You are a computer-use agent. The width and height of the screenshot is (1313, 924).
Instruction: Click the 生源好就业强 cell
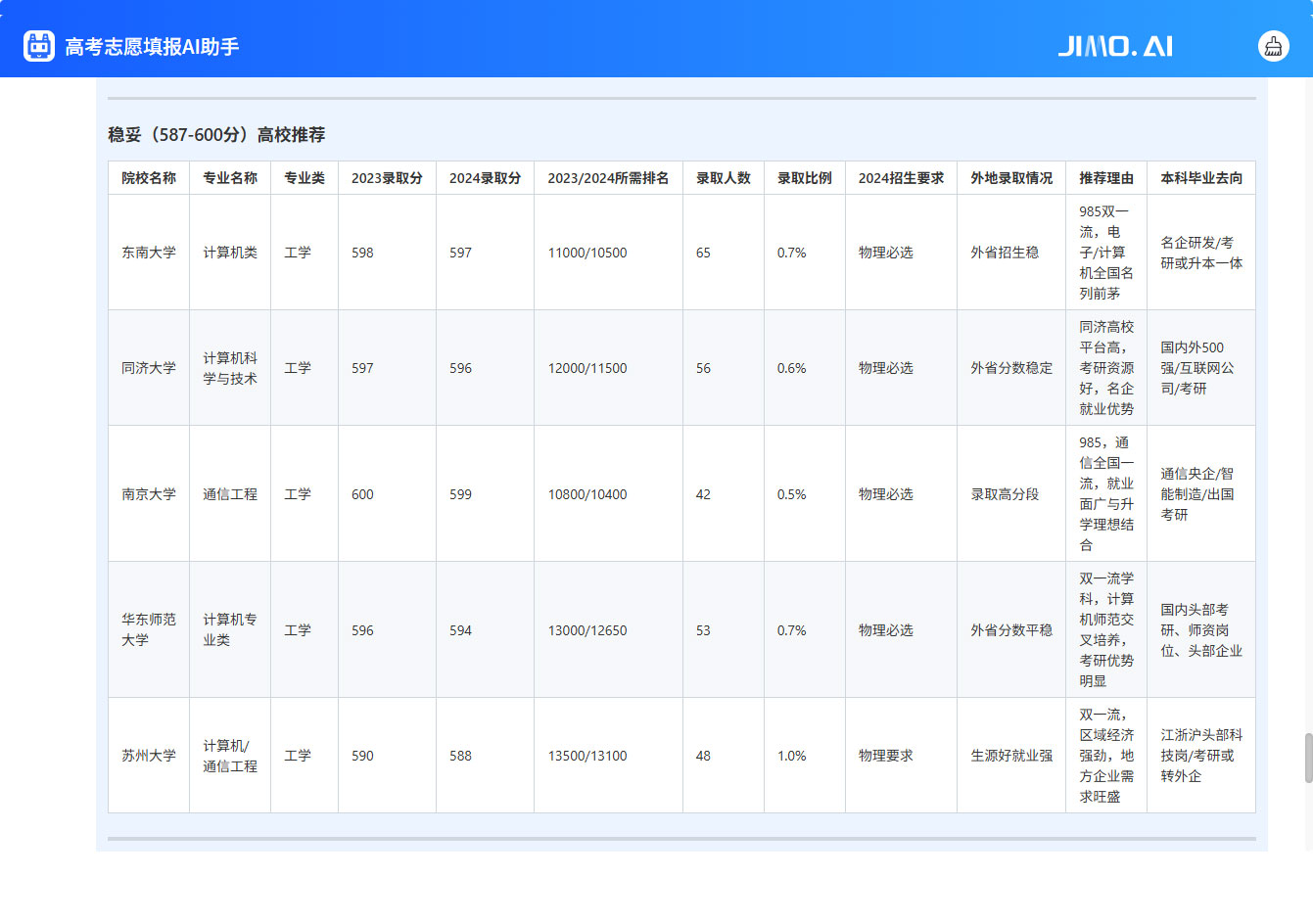(1011, 756)
